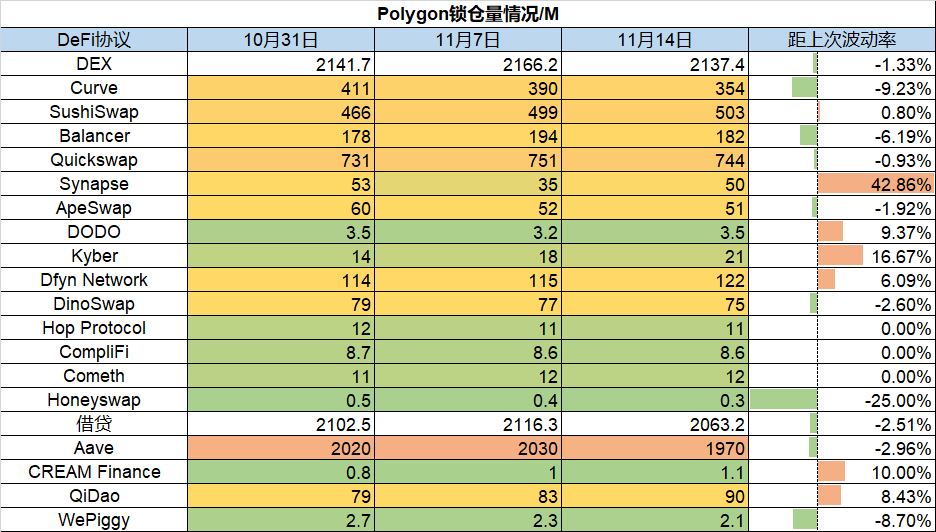Click the -9.23% change cell
936x532 pixels.
pos(842,88)
